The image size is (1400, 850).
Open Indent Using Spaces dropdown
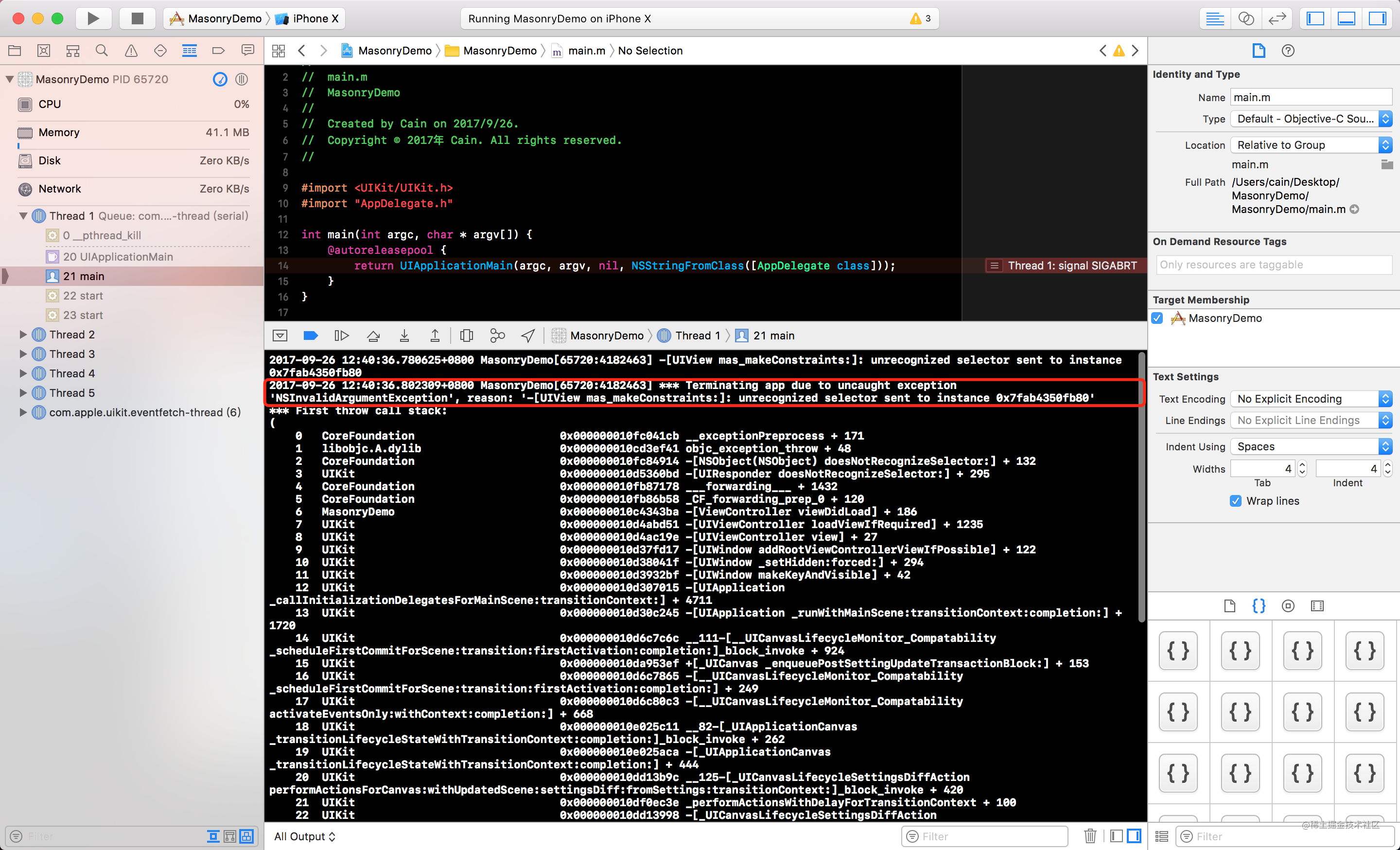click(1311, 446)
